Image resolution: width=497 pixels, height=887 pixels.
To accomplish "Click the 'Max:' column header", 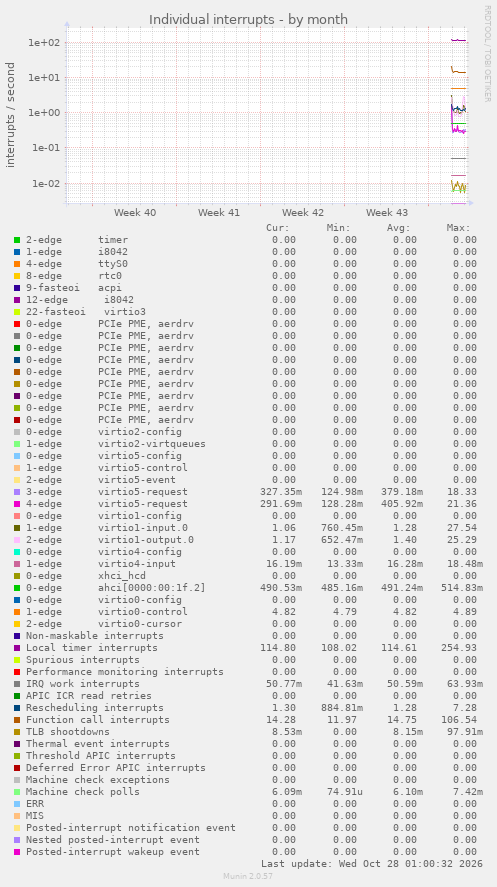I will pos(458,228).
